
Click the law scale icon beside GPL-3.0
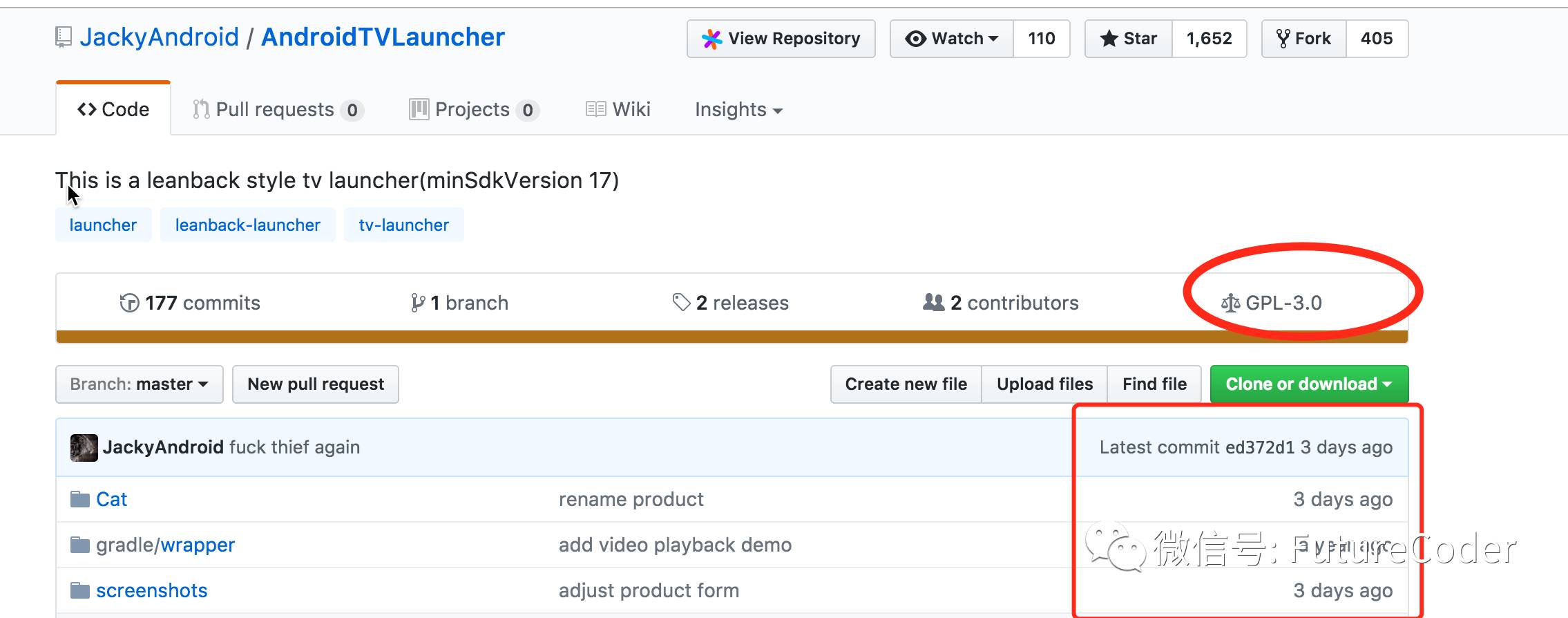(x=1230, y=303)
